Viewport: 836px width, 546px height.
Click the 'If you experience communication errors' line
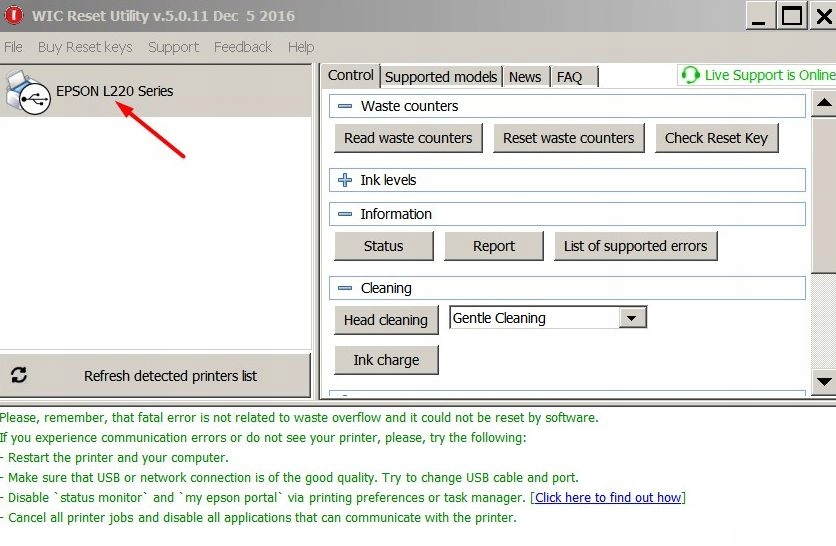click(x=263, y=438)
